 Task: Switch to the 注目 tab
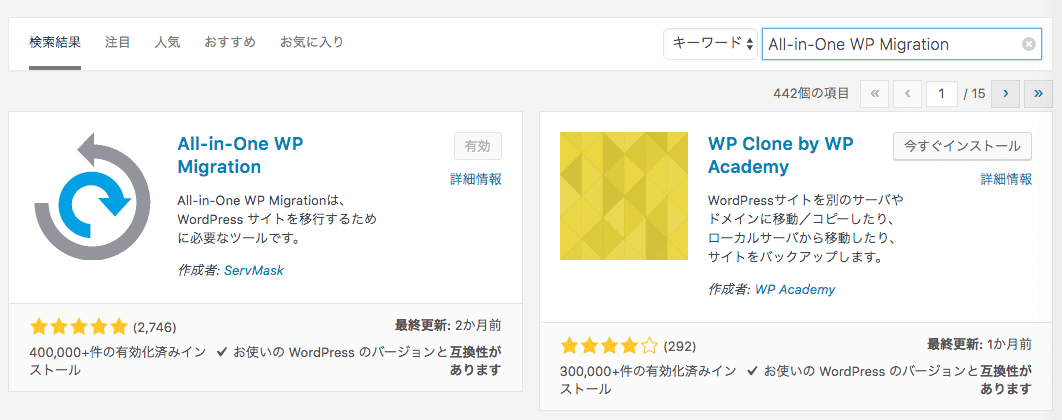coord(117,42)
